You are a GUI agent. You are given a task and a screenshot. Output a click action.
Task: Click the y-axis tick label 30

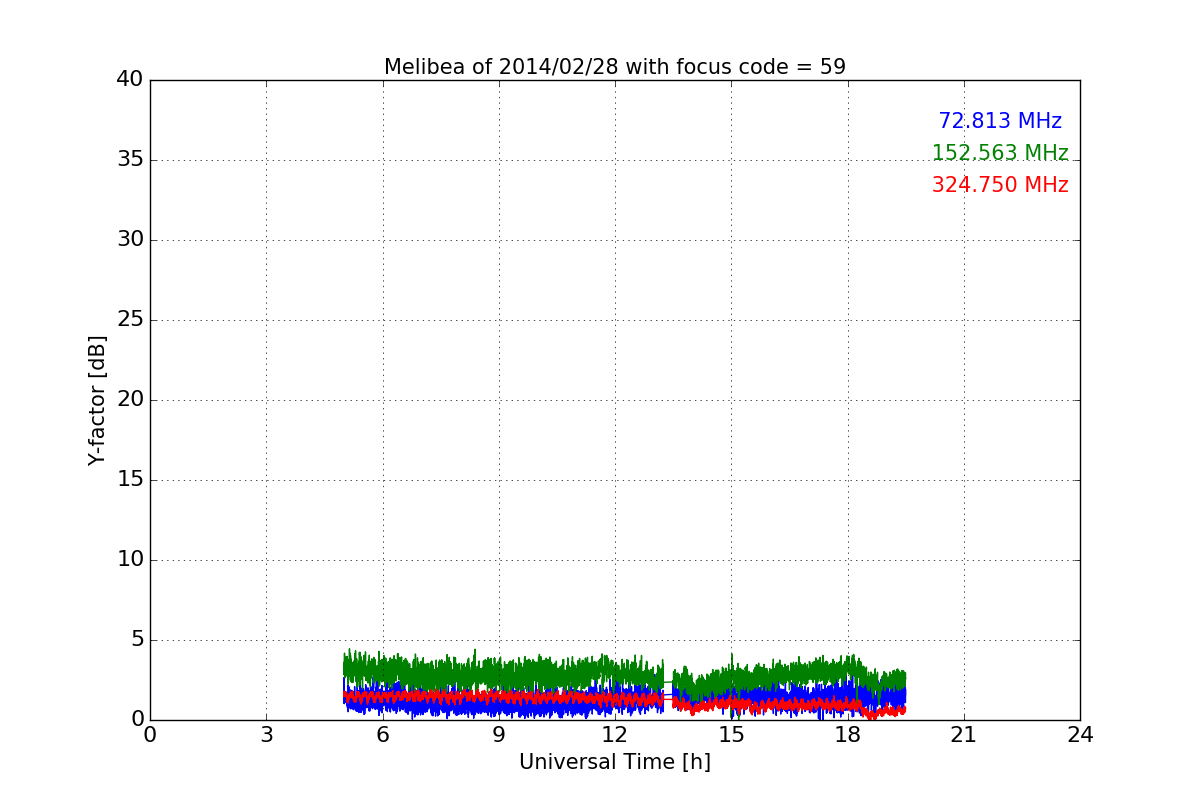coord(130,240)
